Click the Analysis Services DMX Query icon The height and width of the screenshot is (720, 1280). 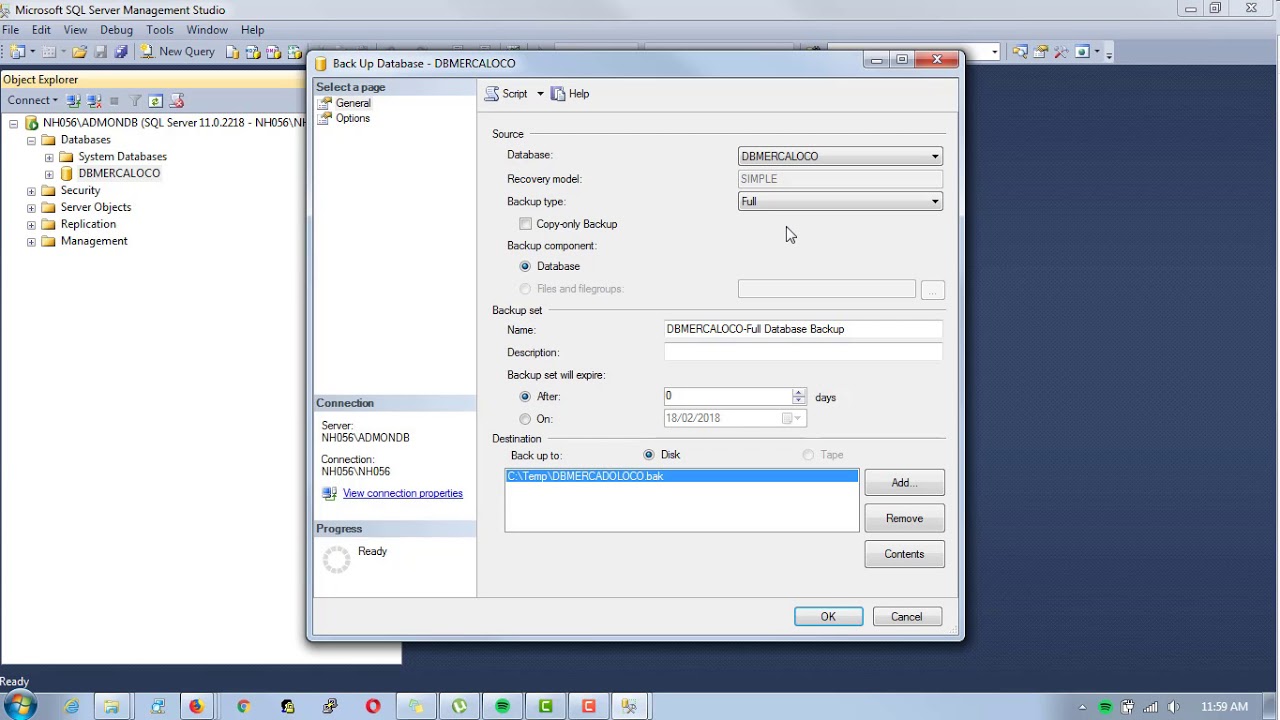pyautogui.click(x=273, y=51)
